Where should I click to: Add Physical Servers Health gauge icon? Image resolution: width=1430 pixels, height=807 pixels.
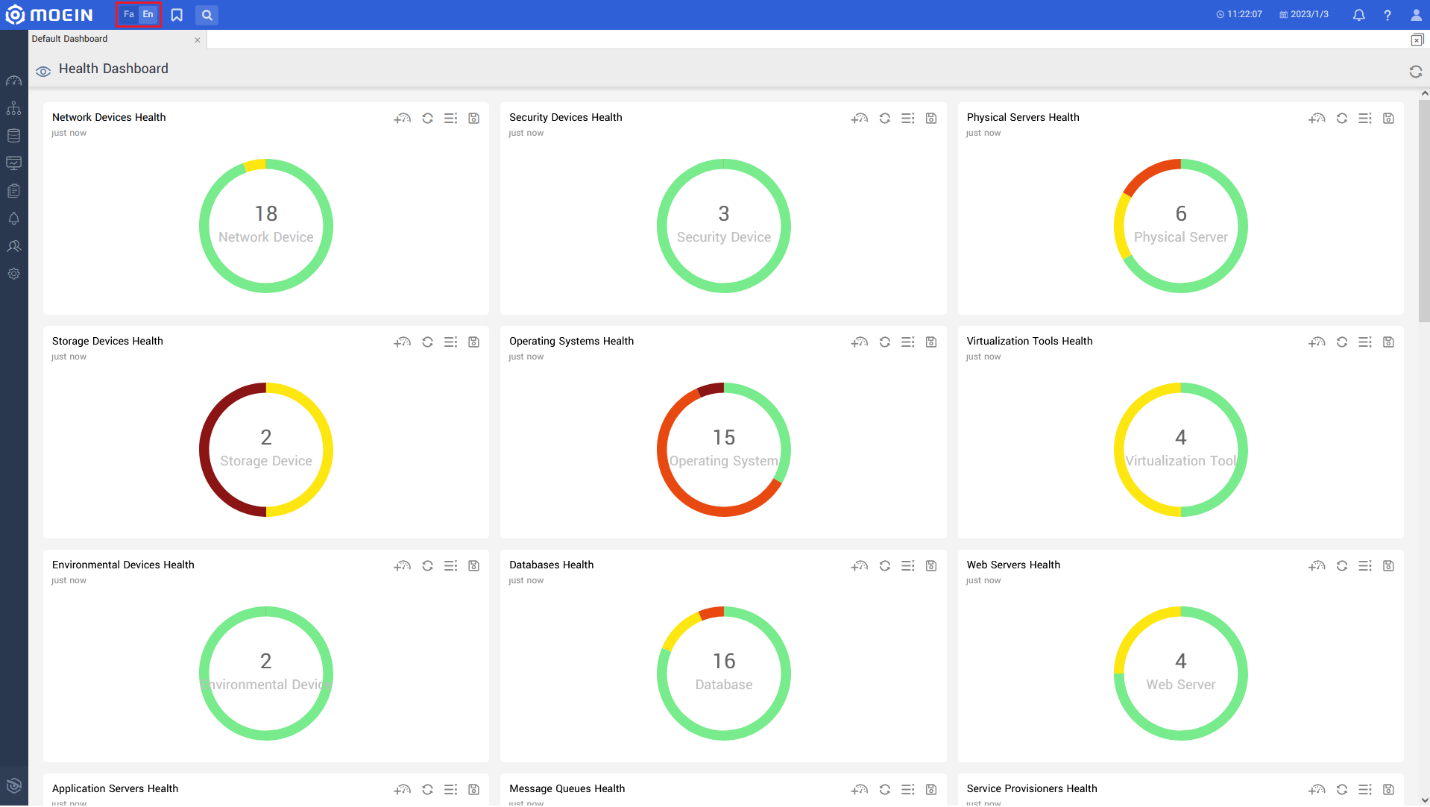(1317, 118)
